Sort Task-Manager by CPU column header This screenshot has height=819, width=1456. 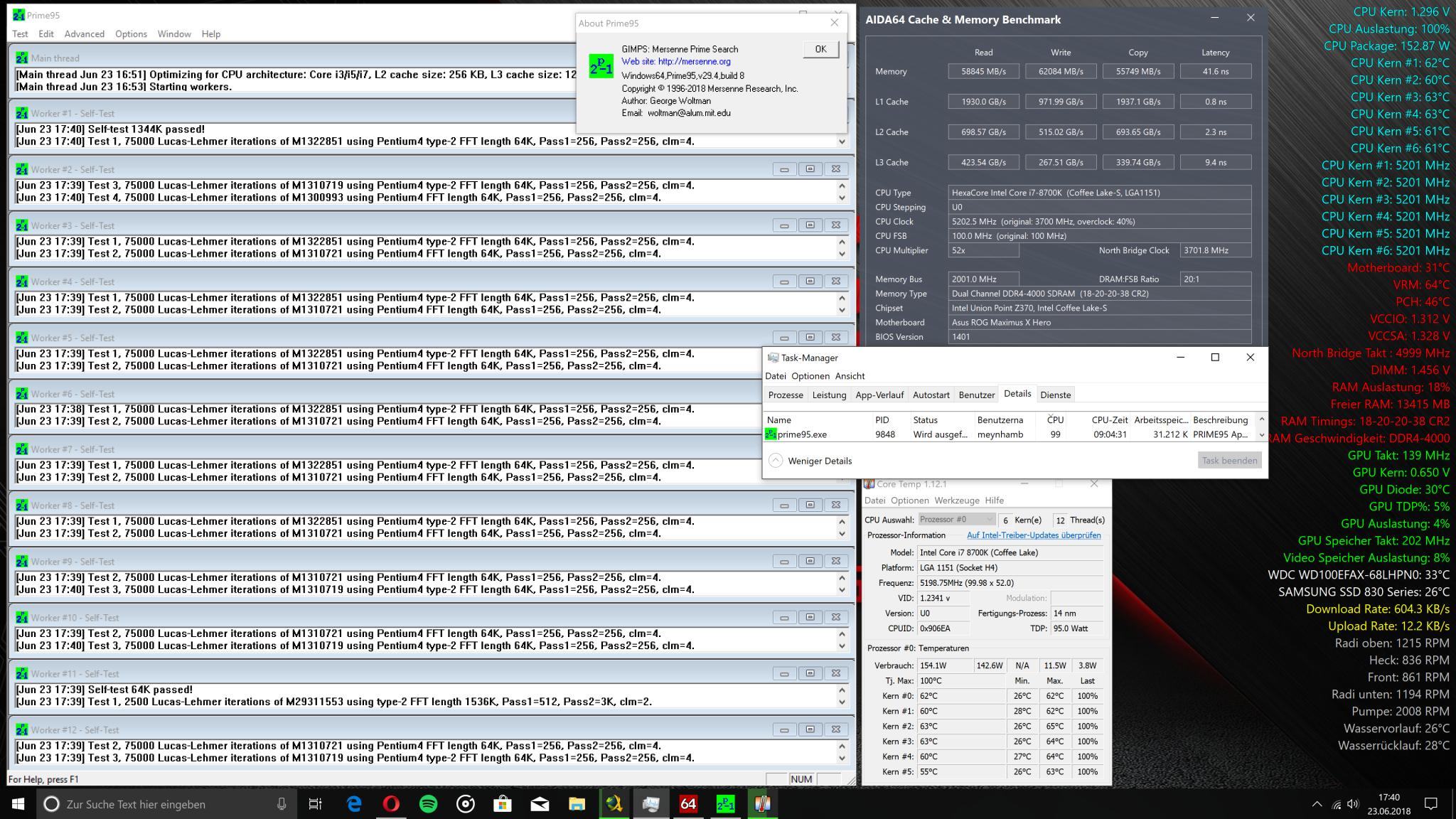click(x=1055, y=419)
